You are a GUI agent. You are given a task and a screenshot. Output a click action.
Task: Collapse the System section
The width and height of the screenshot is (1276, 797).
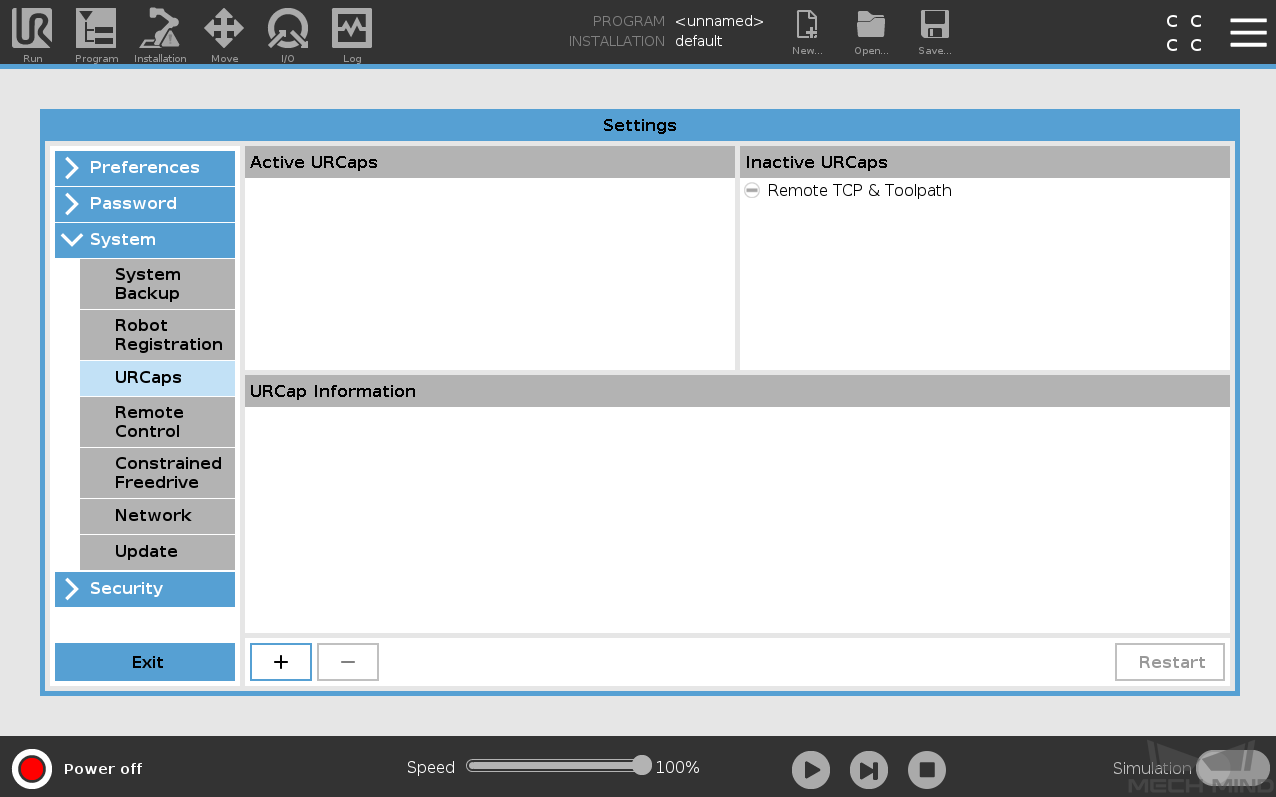tap(145, 239)
